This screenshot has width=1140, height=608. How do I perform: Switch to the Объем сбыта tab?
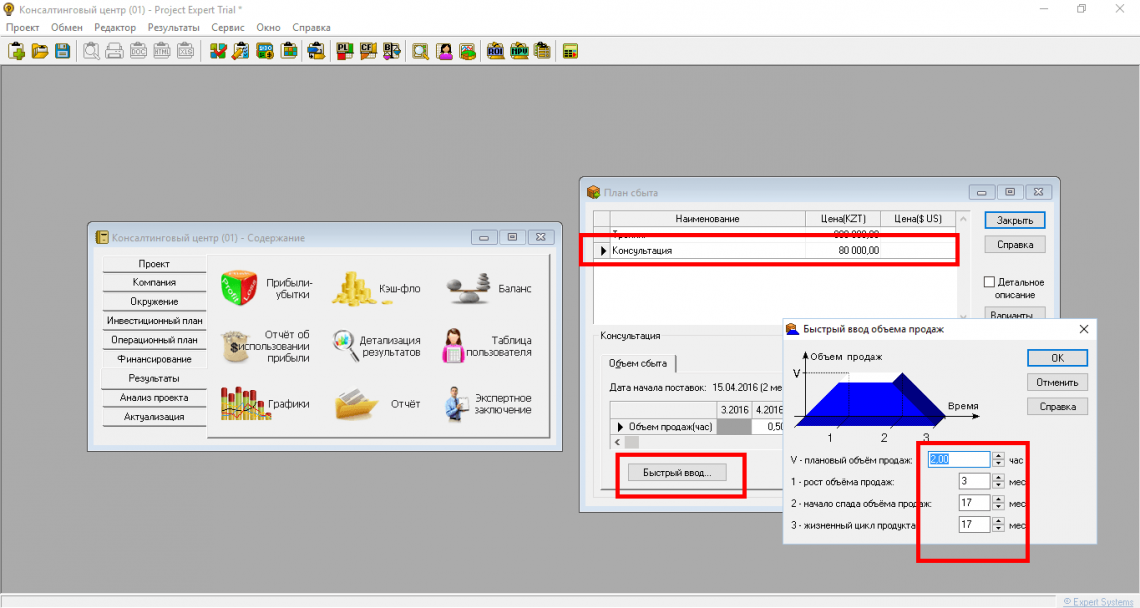[638, 363]
